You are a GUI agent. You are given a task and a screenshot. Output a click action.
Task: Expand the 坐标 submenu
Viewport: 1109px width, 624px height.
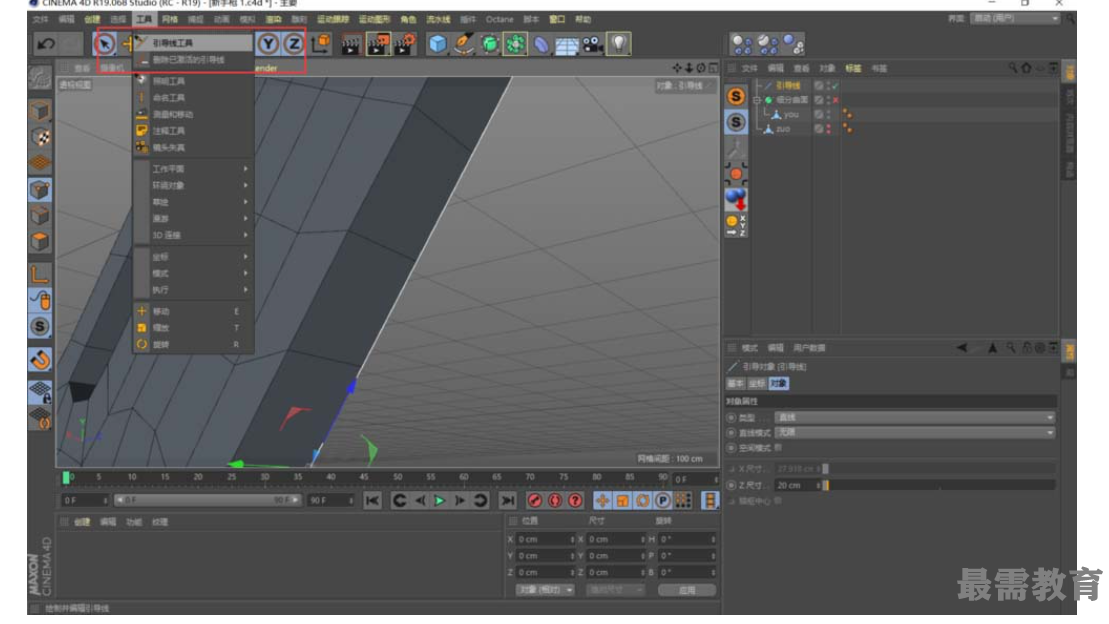point(193,257)
